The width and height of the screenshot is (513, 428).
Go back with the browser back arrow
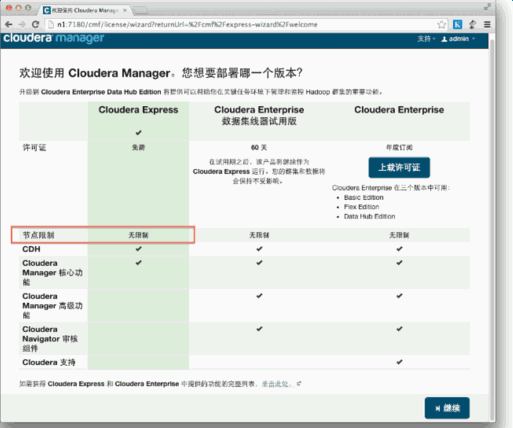(9, 24)
